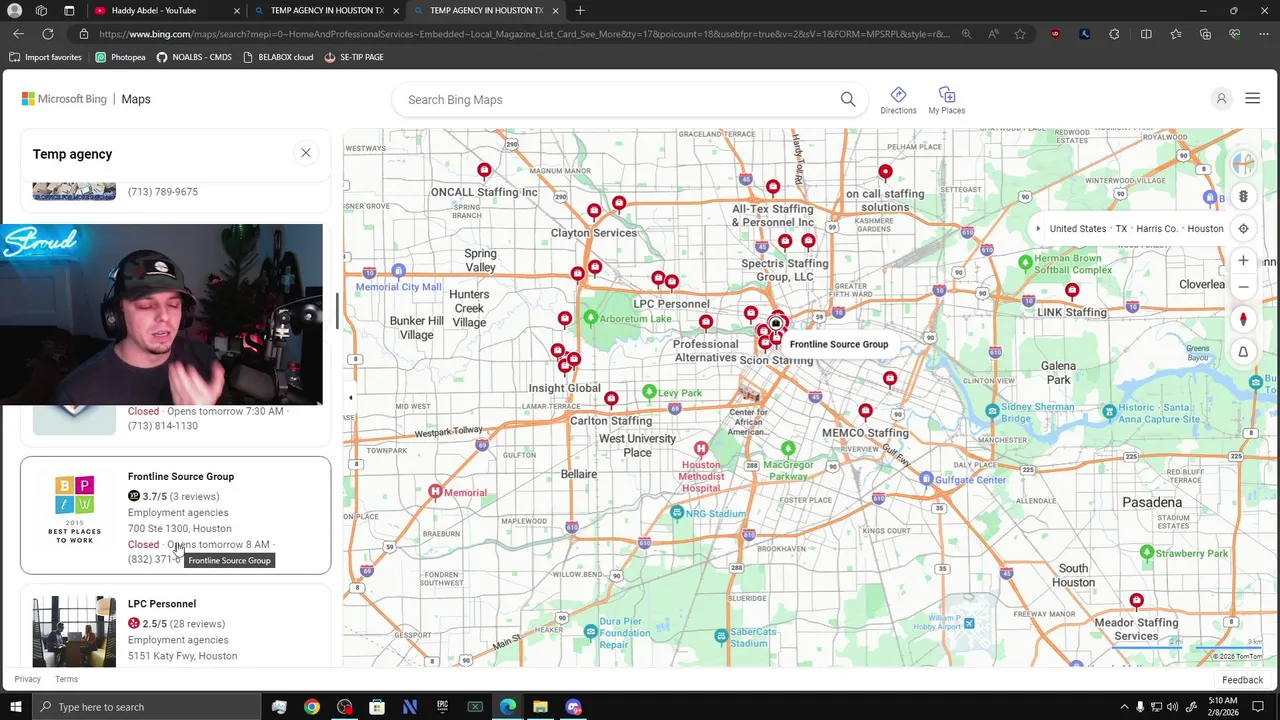
Task: Collapse the results side panel arrow
Action: pos(350,398)
